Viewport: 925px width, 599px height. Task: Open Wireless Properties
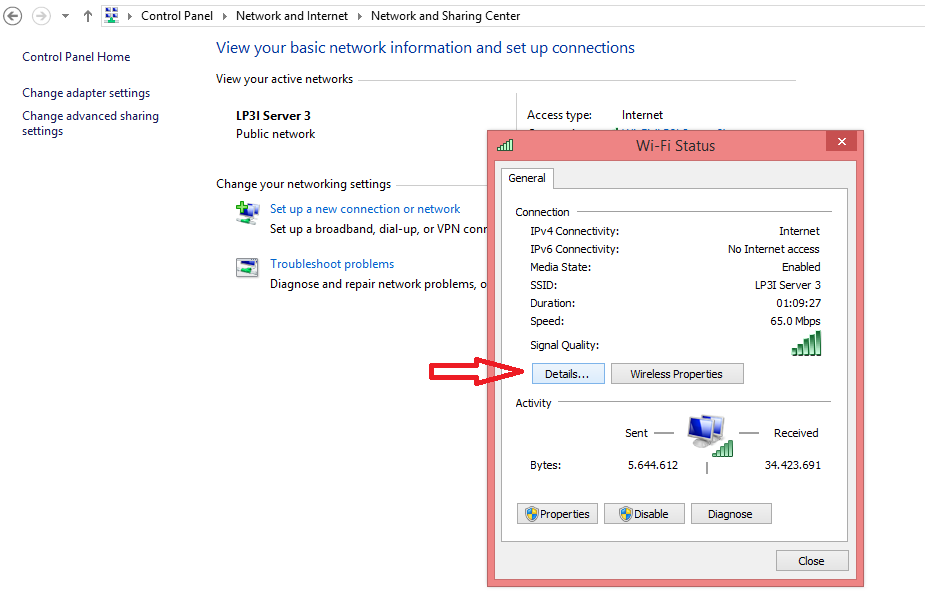coord(677,374)
